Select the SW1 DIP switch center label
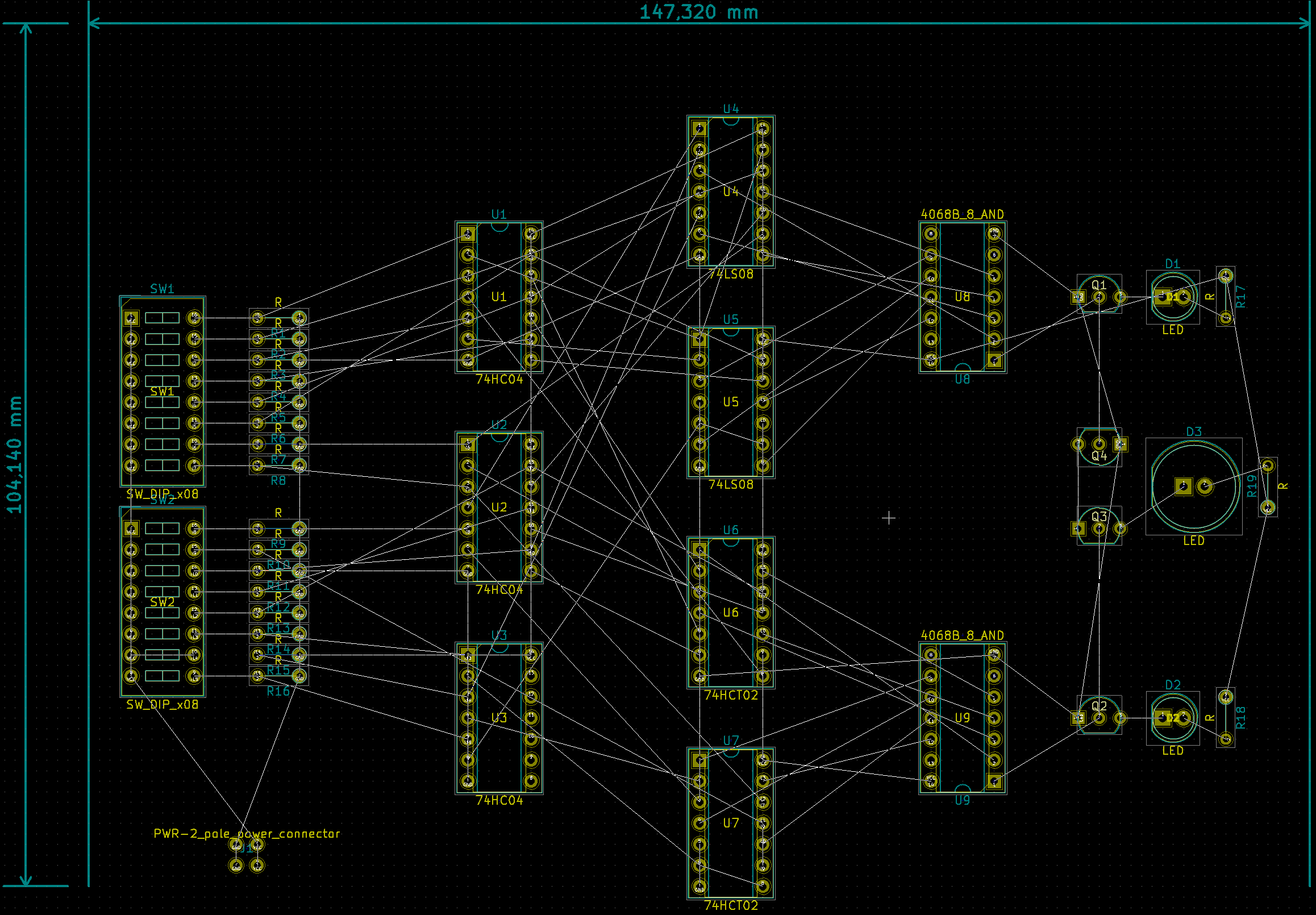 pos(162,392)
